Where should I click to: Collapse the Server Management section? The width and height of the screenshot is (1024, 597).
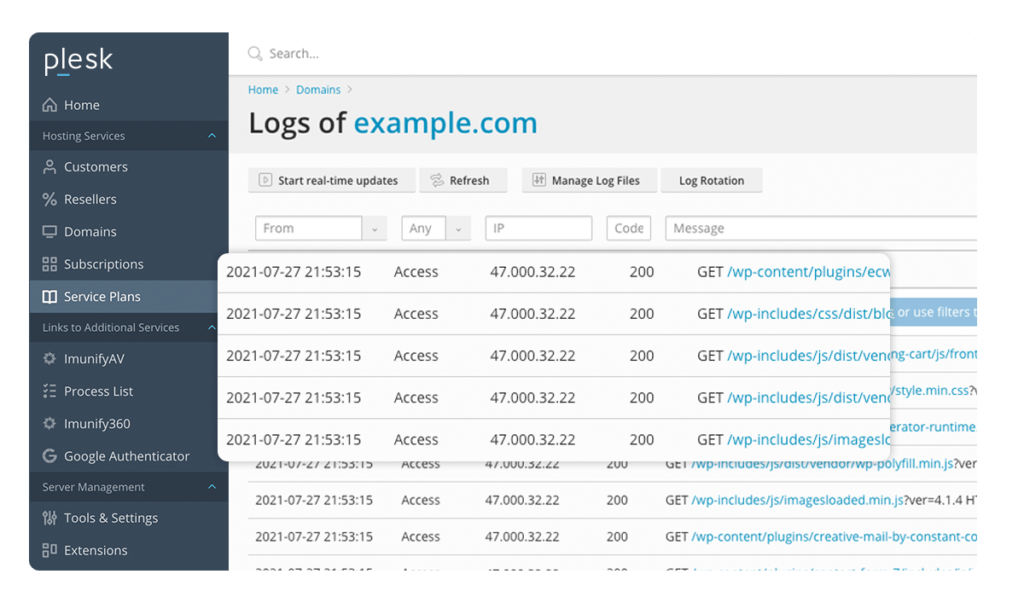click(x=212, y=487)
